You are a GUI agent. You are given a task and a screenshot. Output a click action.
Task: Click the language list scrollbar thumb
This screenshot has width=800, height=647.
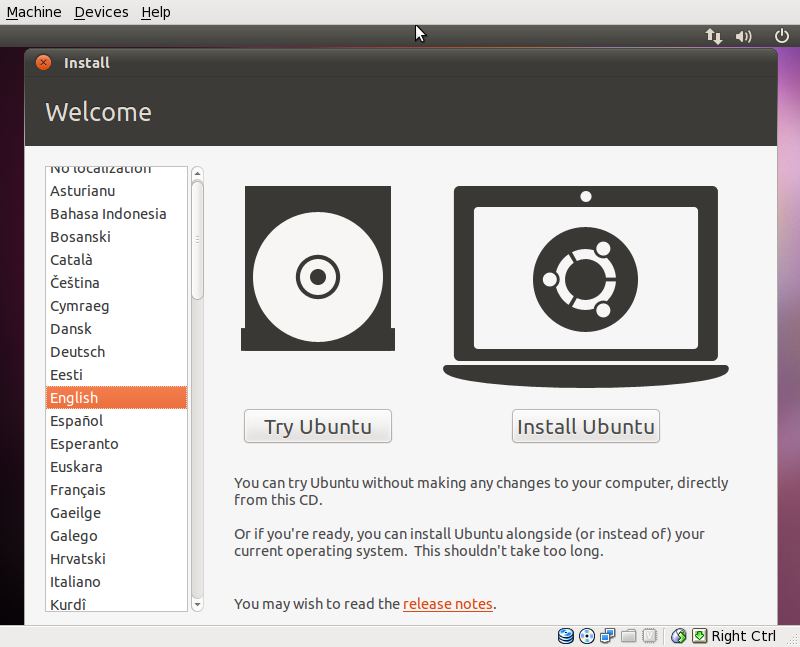(x=197, y=240)
